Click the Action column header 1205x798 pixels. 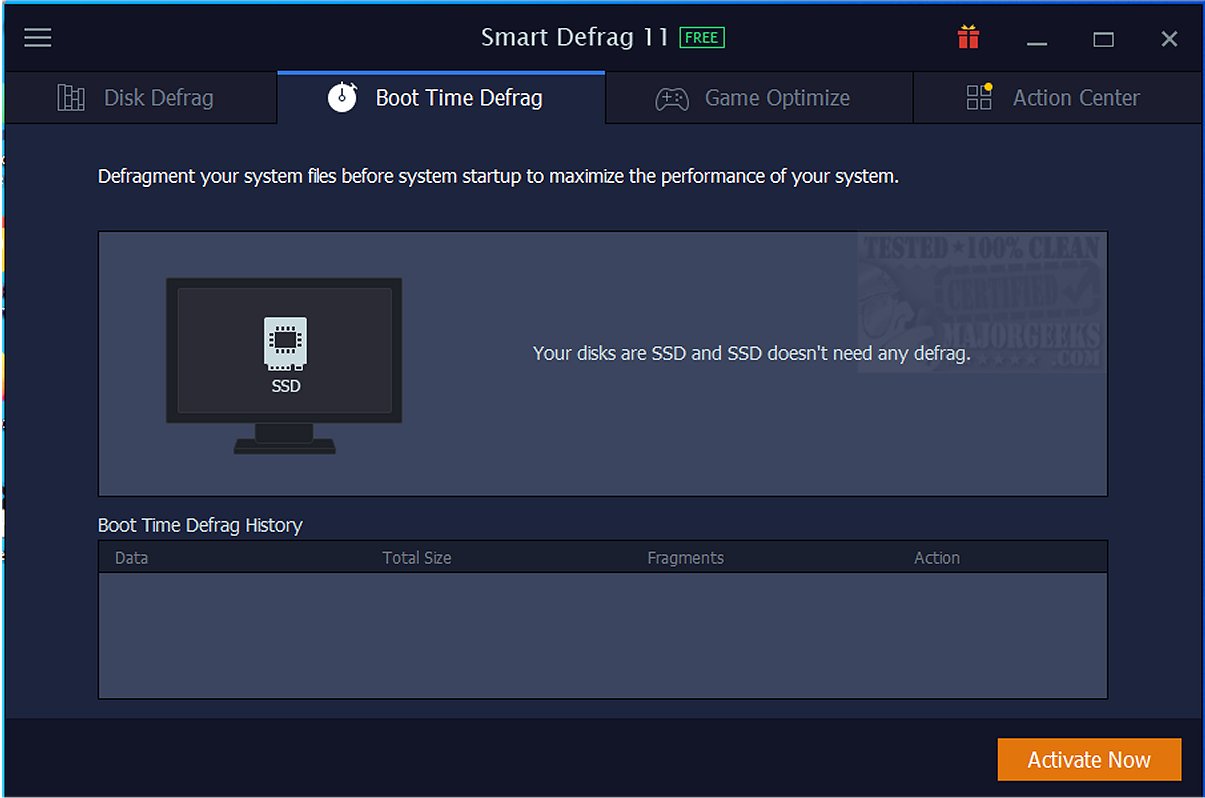pyautogui.click(x=937, y=558)
